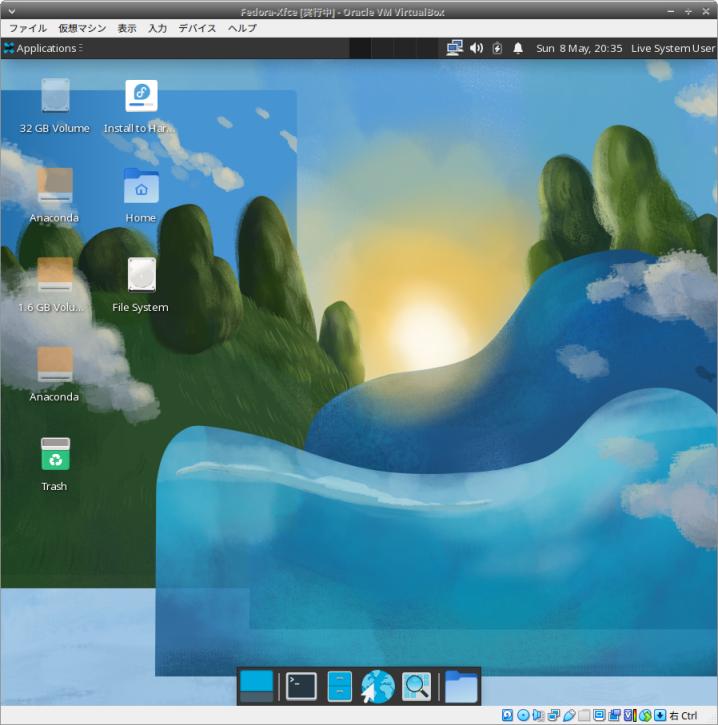This screenshot has height=725, width=718.
Task: Click the panel clock showing 20:35
Action: pos(579,48)
